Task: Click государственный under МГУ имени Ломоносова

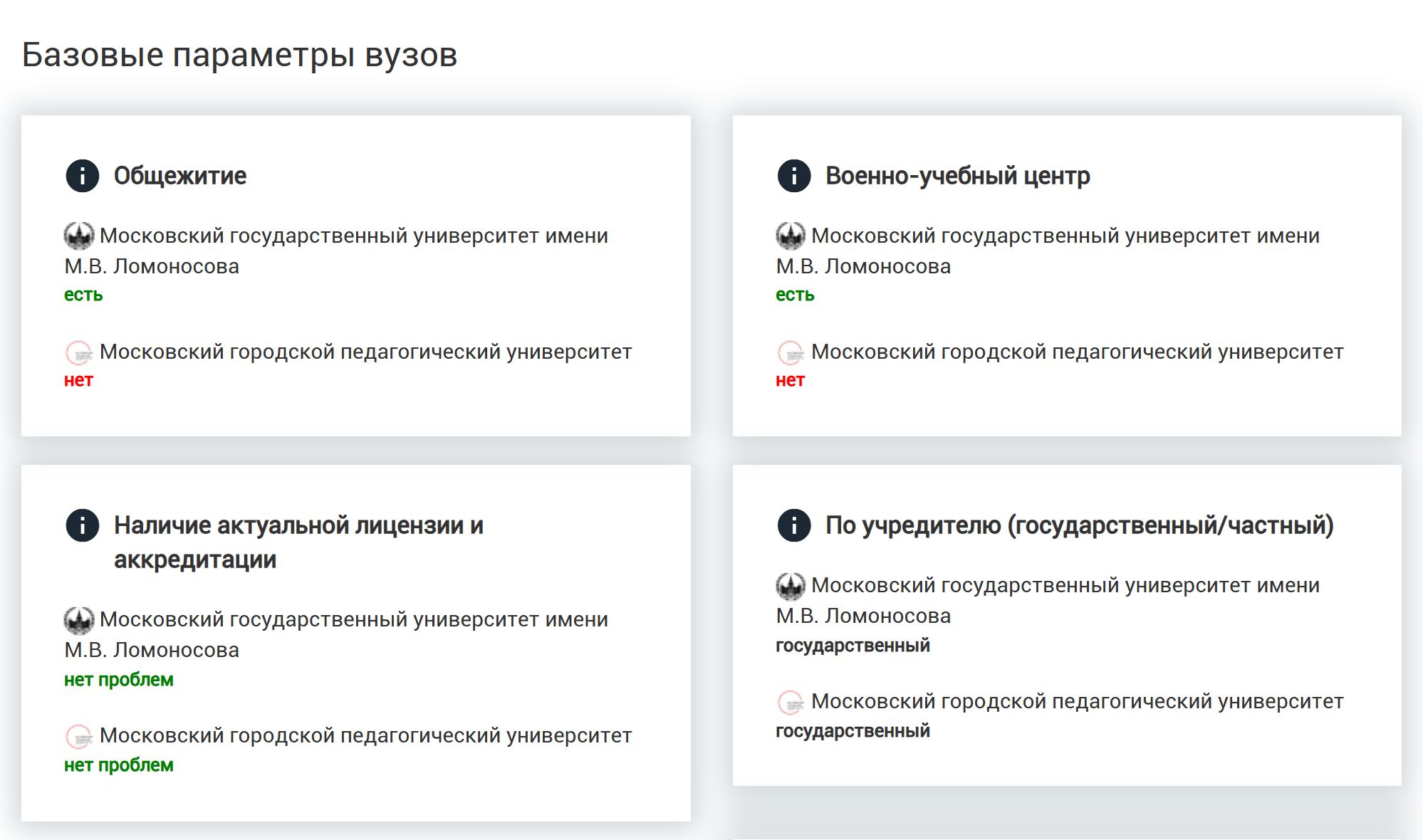Action: point(853,646)
